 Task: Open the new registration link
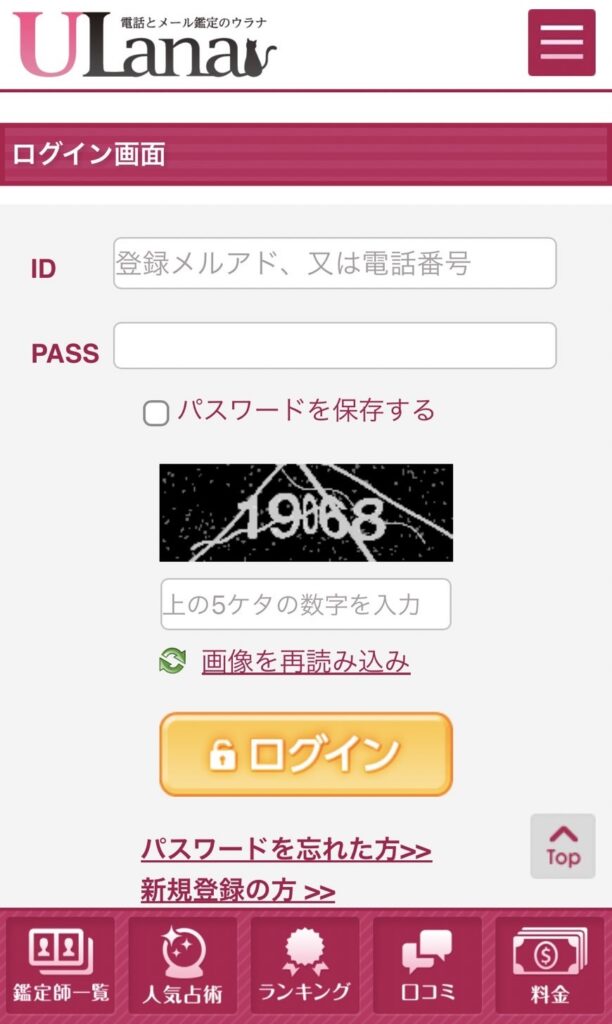coord(238,890)
